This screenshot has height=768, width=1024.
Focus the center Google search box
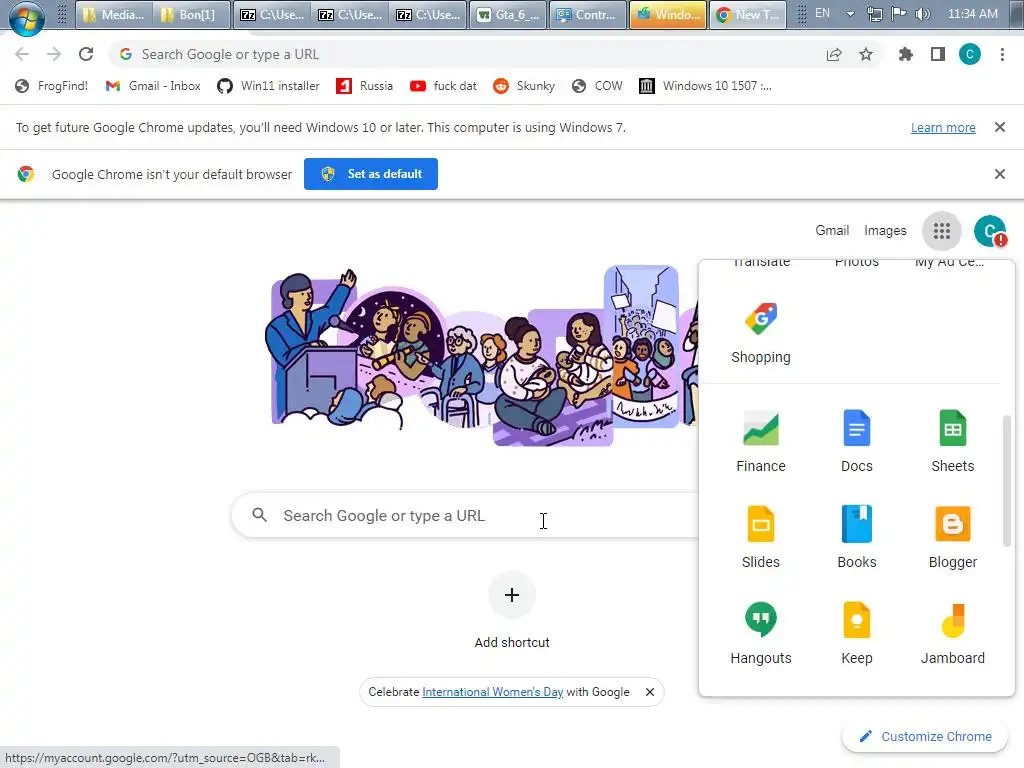(465, 516)
